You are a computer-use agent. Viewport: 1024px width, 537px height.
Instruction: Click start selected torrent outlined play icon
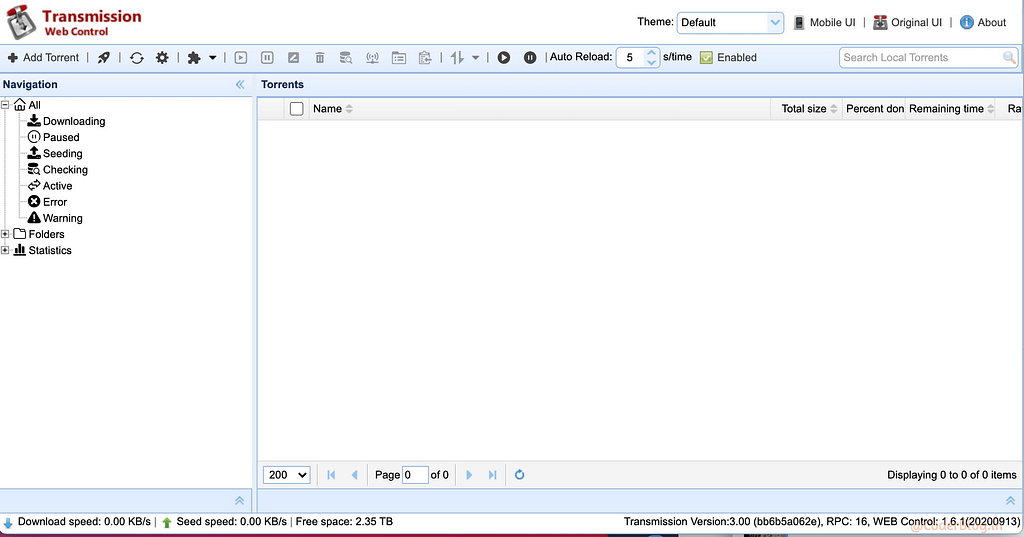pyautogui.click(x=241, y=57)
